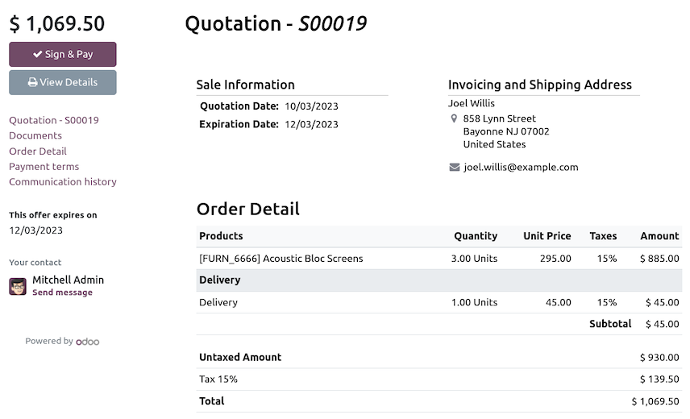This screenshot has width=690, height=419.
Task: Jump to Communication history
Action: click(62, 182)
